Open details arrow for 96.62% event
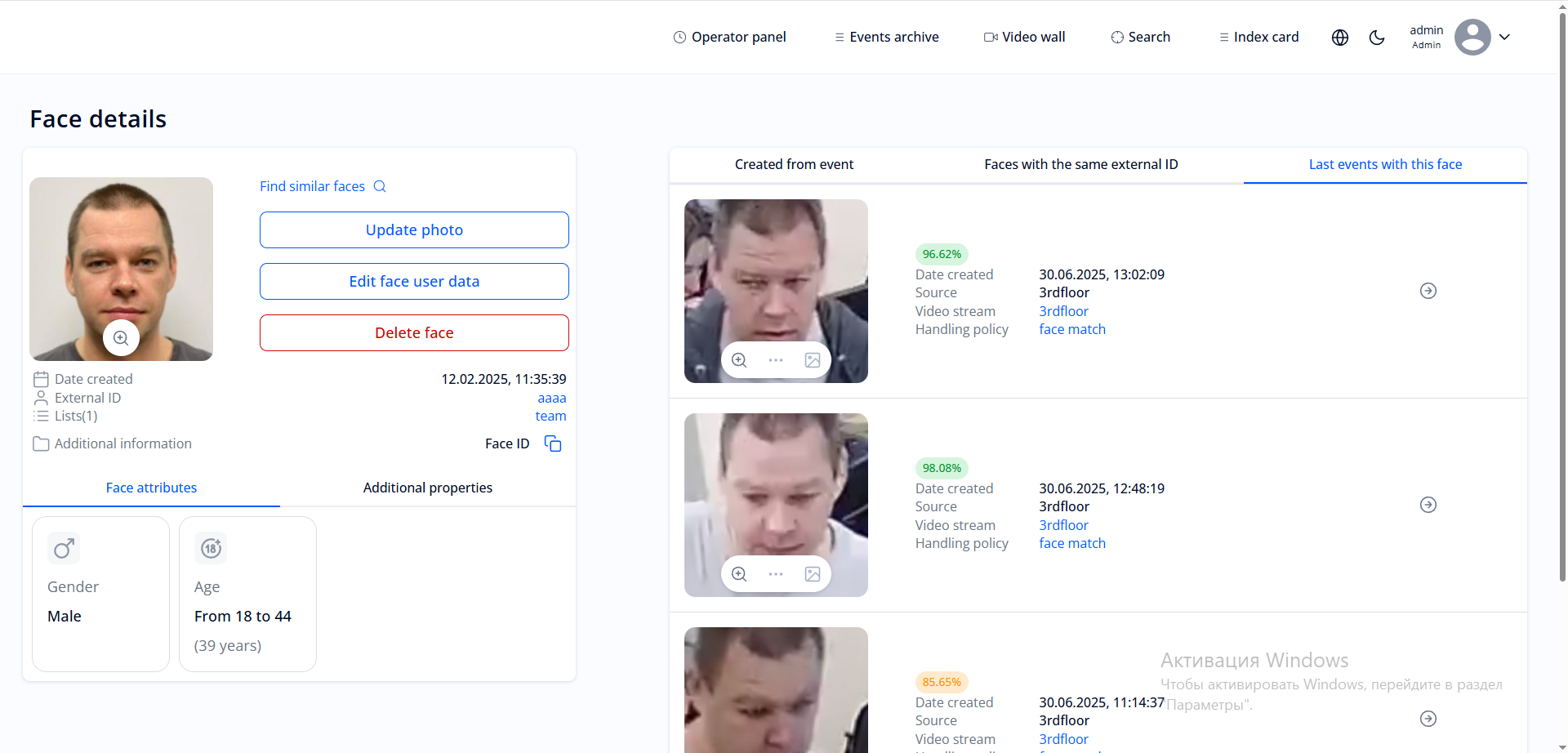Screen dimensions: 1568x753 1428,291
